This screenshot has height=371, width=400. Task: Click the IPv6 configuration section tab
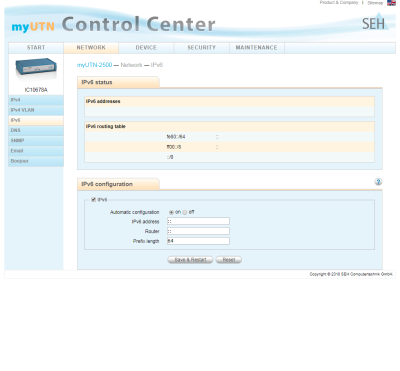pyautogui.click(x=118, y=184)
